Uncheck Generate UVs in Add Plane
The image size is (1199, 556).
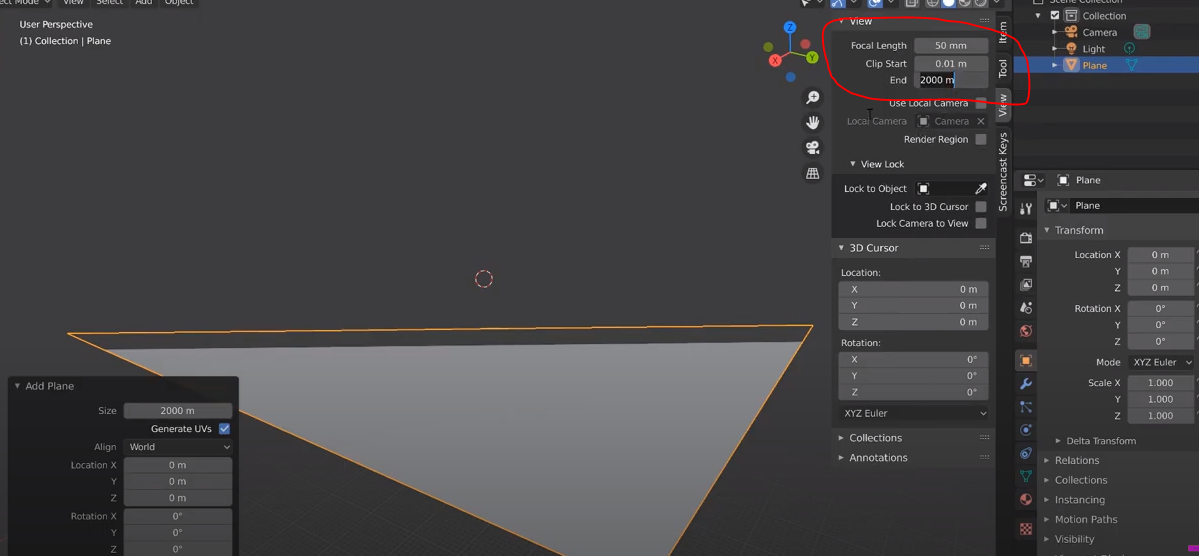pos(224,429)
